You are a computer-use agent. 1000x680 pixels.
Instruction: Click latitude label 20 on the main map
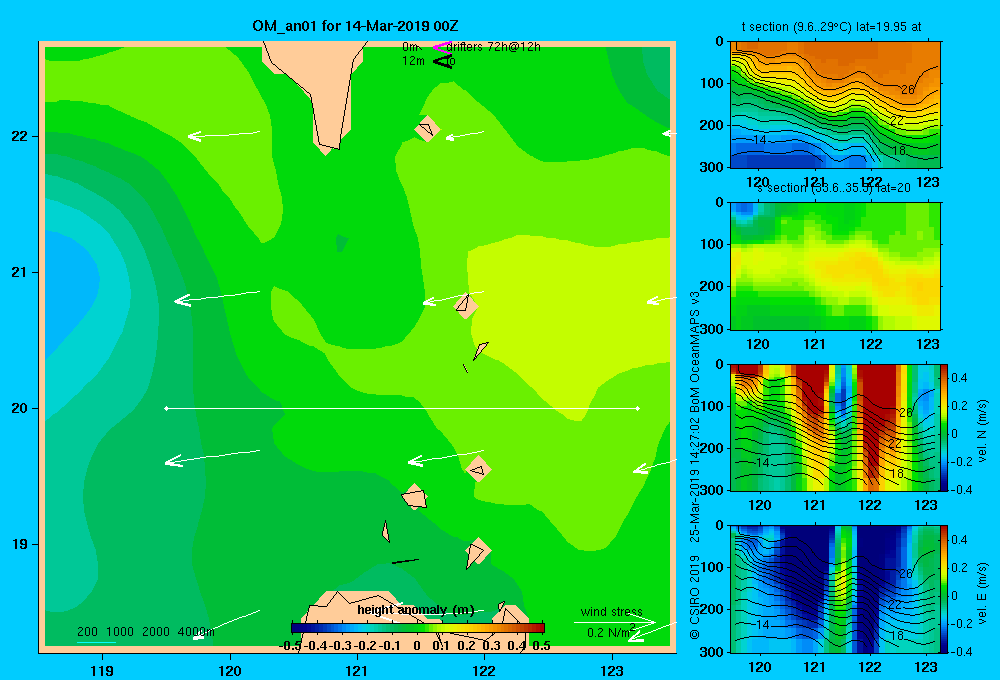click(20, 408)
